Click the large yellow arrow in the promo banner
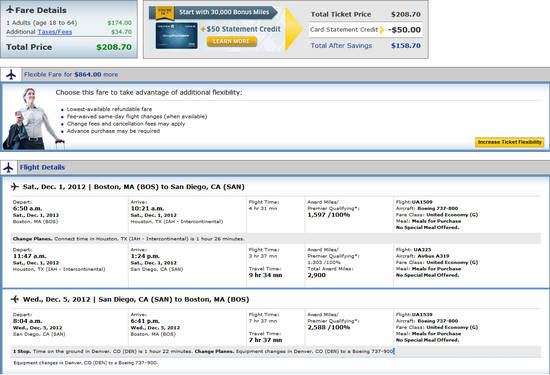This screenshot has height=375, width=550. (294, 29)
